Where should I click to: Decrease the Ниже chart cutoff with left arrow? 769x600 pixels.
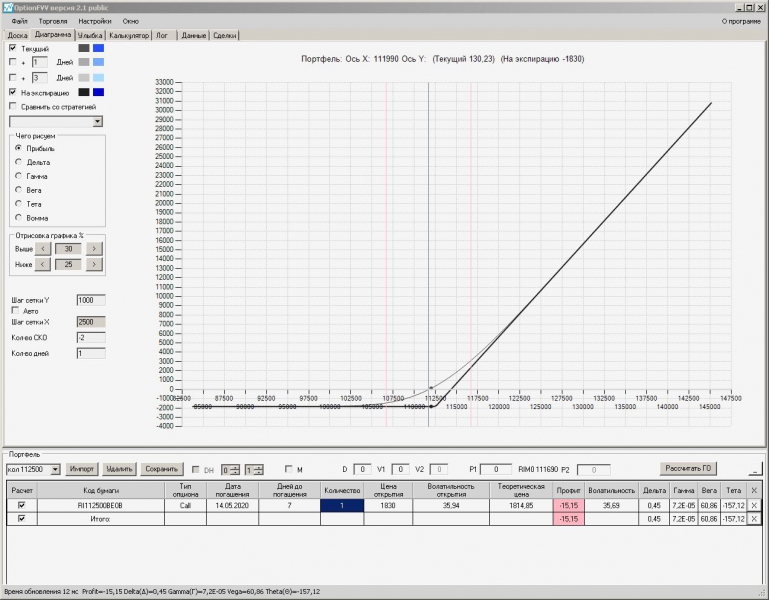(42, 264)
